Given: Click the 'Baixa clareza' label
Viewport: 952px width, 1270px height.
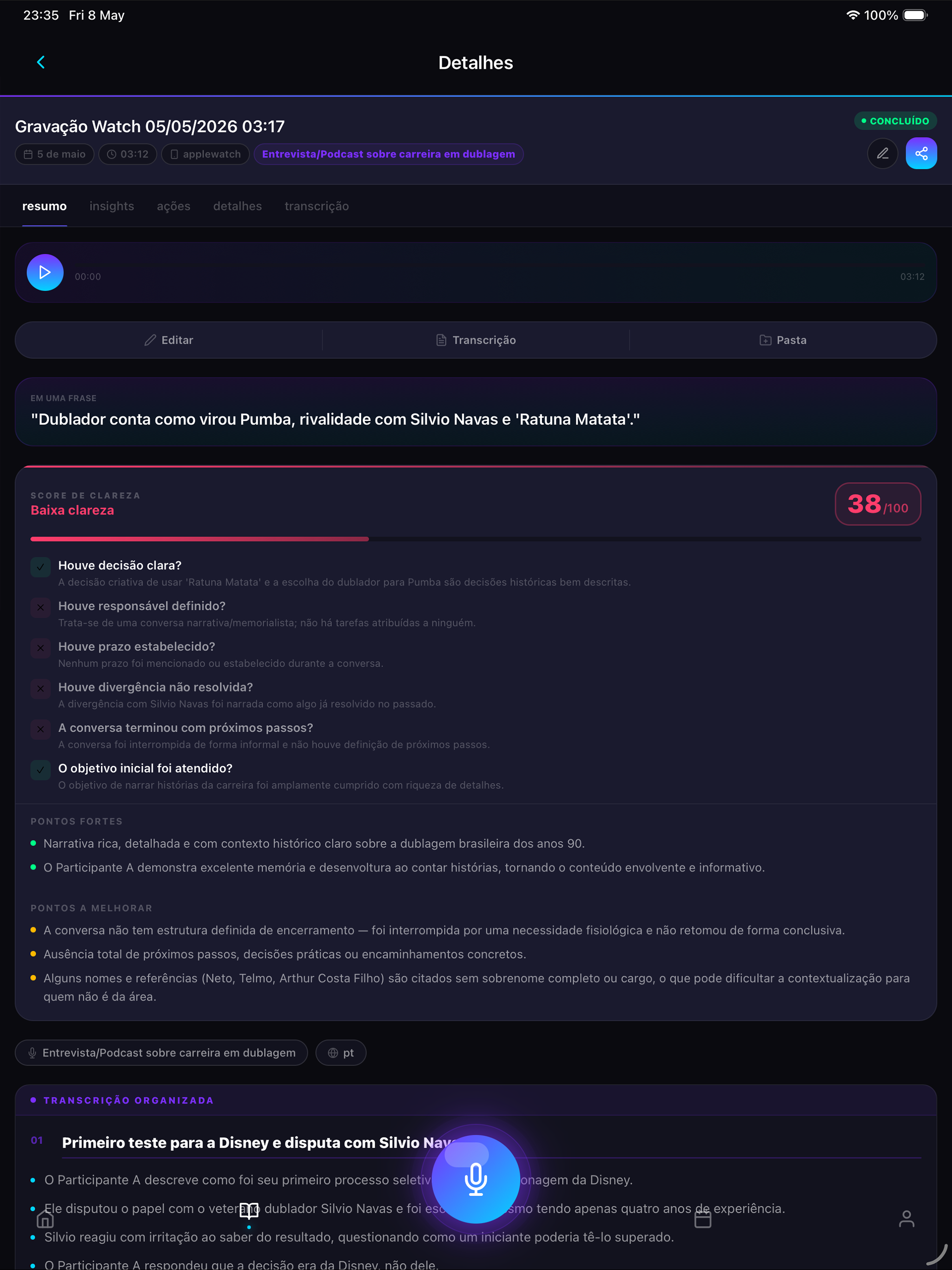Looking at the screenshot, I should pyautogui.click(x=73, y=510).
